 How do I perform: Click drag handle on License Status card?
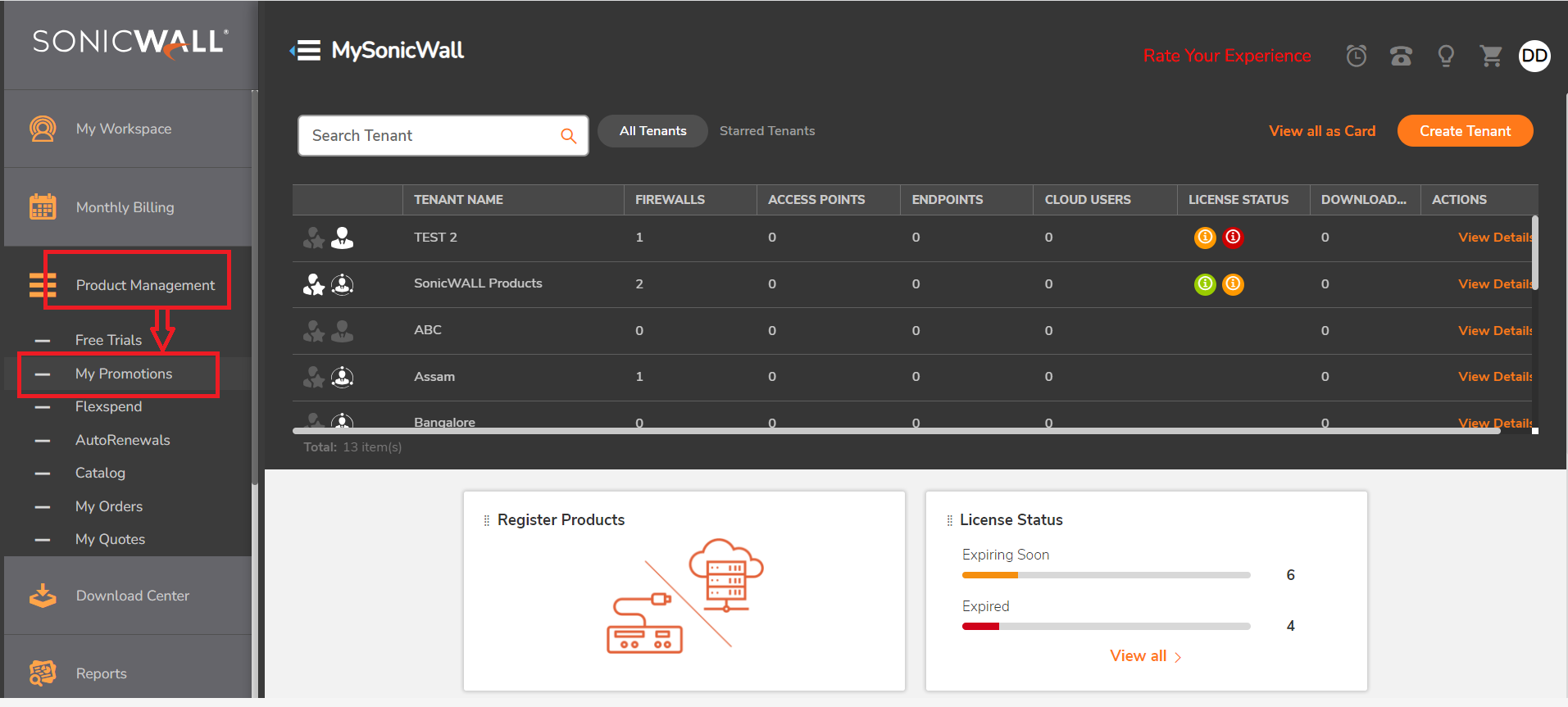click(x=949, y=520)
